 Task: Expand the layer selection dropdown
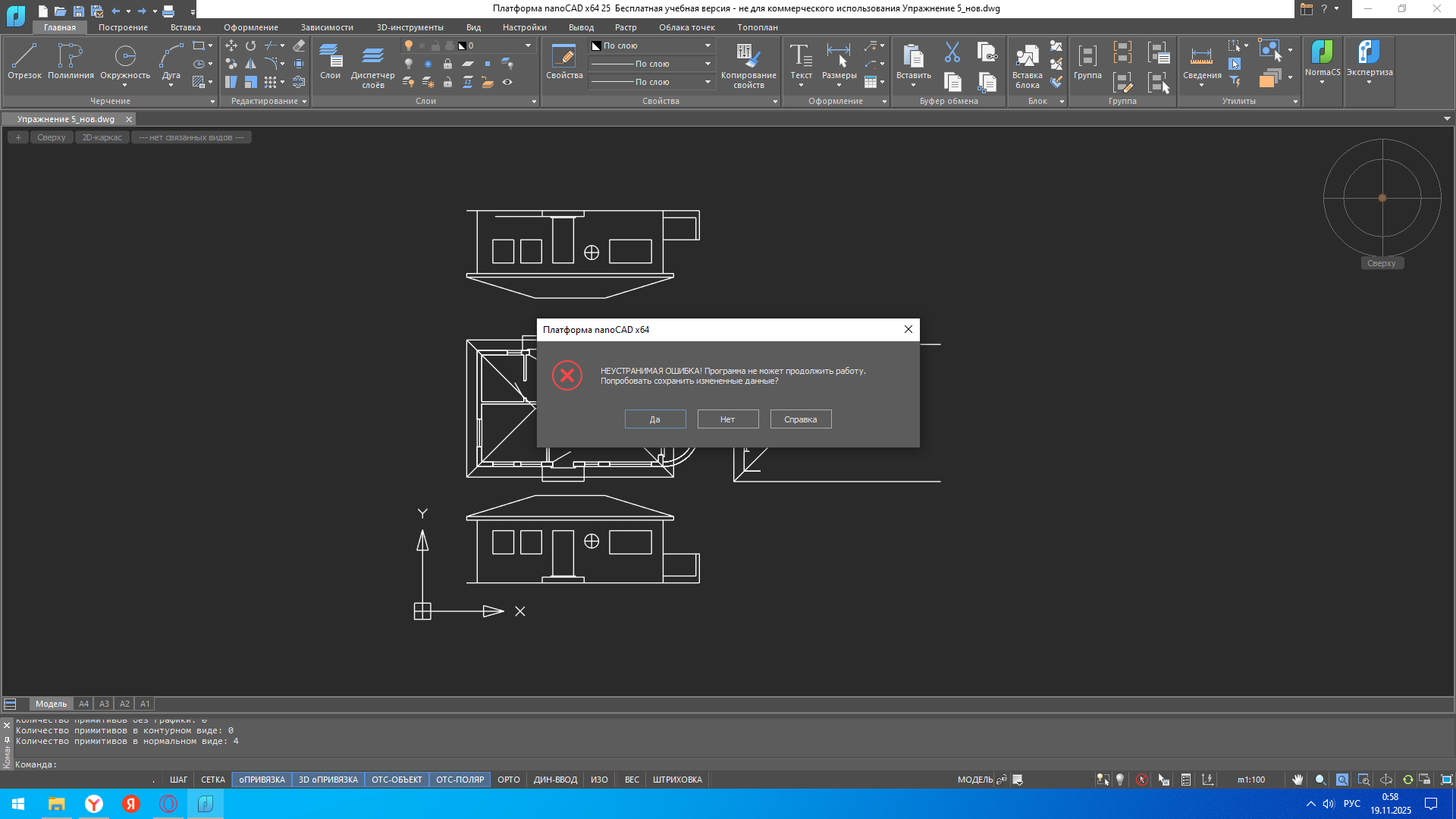[x=528, y=45]
